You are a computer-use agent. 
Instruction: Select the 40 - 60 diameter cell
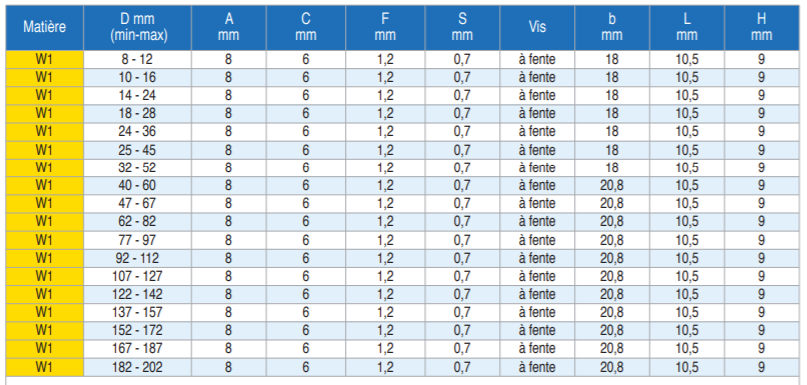(x=137, y=186)
